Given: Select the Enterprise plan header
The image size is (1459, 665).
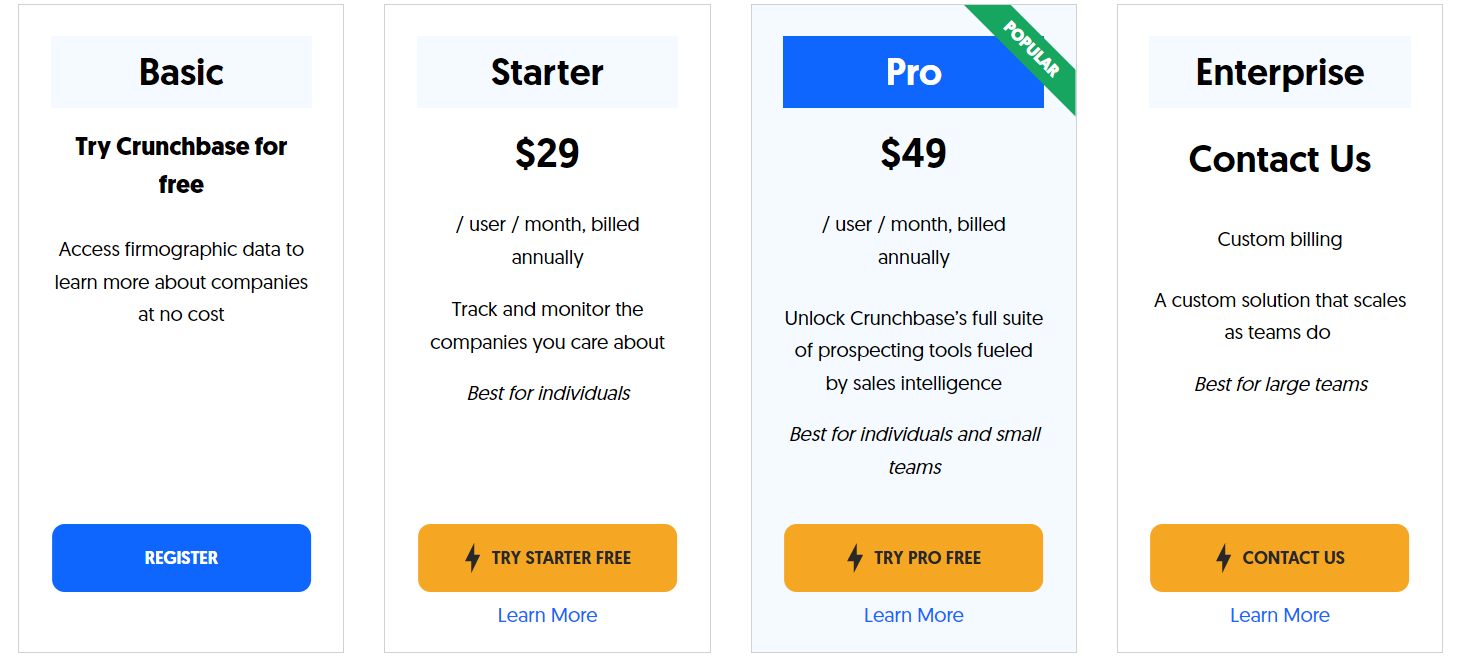Looking at the screenshot, I should 1279,72.
